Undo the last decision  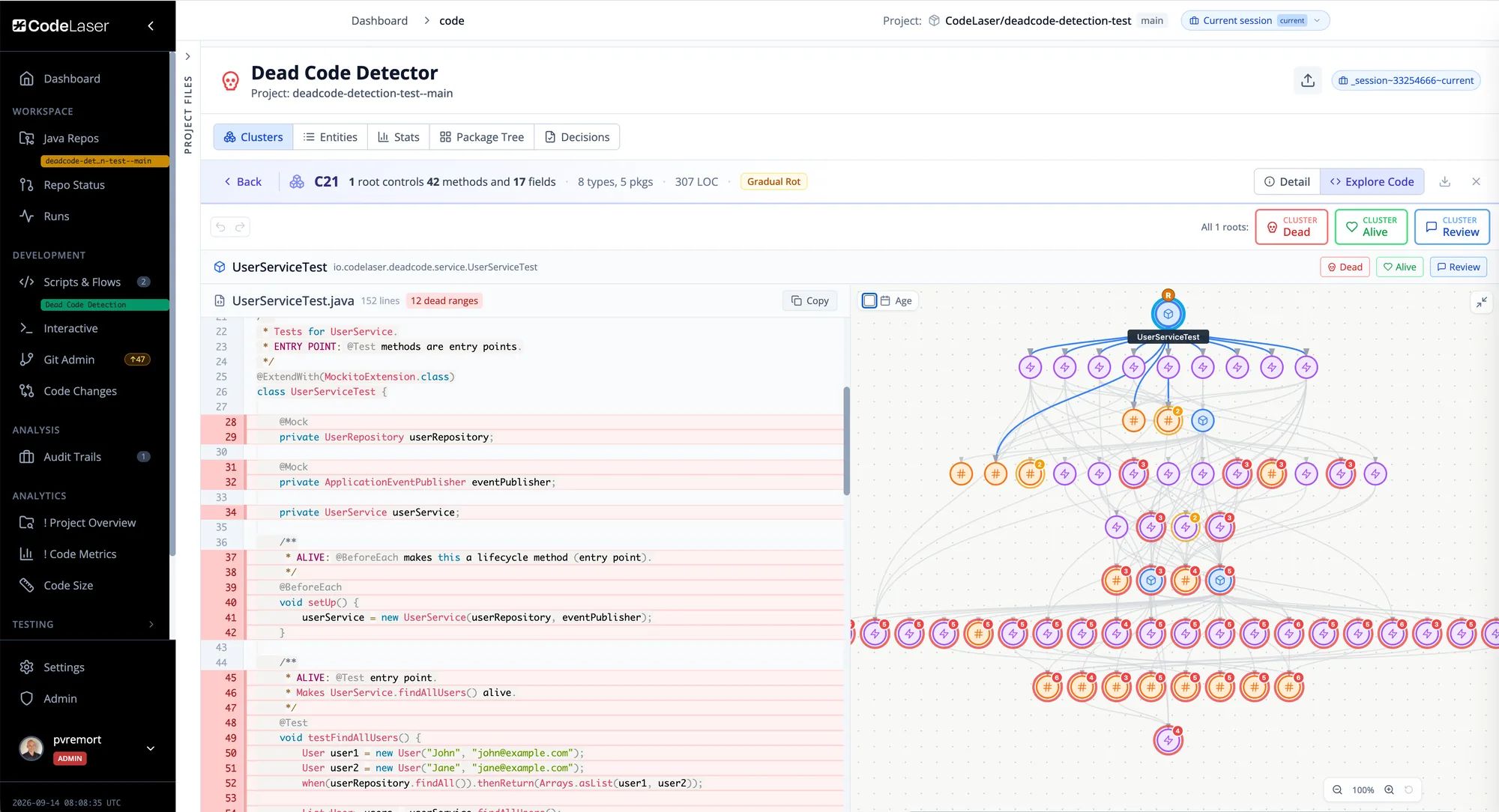[x=220, y=227]
